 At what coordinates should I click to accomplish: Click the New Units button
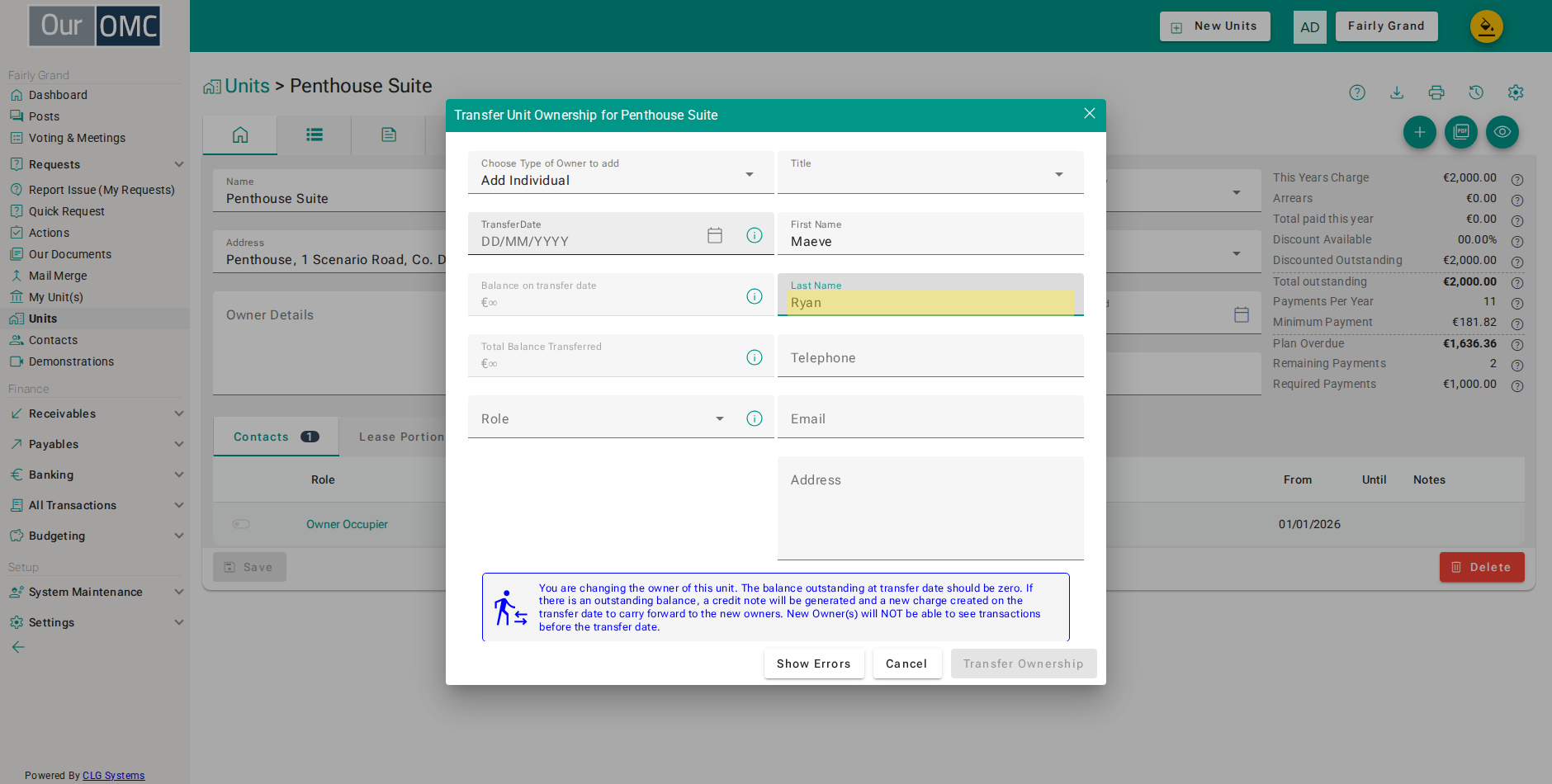coord(1215,26)
